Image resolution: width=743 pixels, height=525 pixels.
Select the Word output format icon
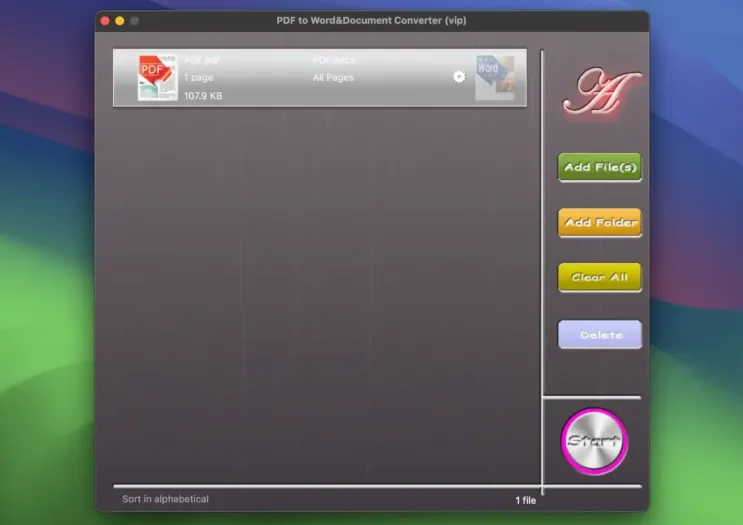click(x=495, y=78)
